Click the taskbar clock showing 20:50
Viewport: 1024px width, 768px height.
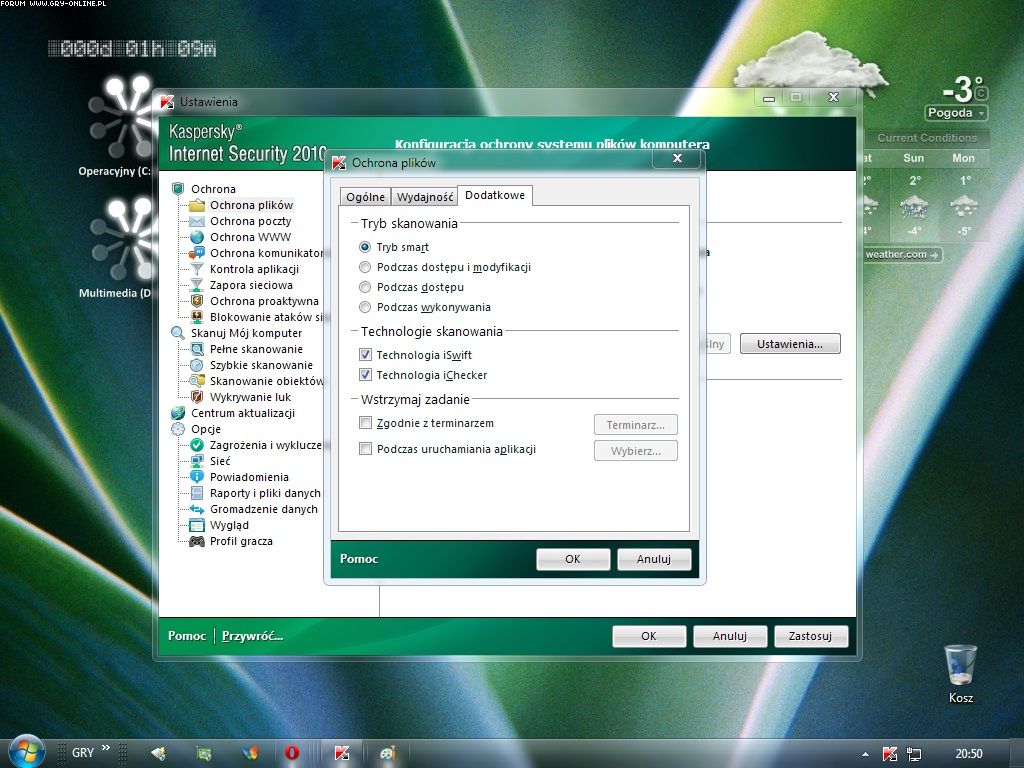coord(968,754)
